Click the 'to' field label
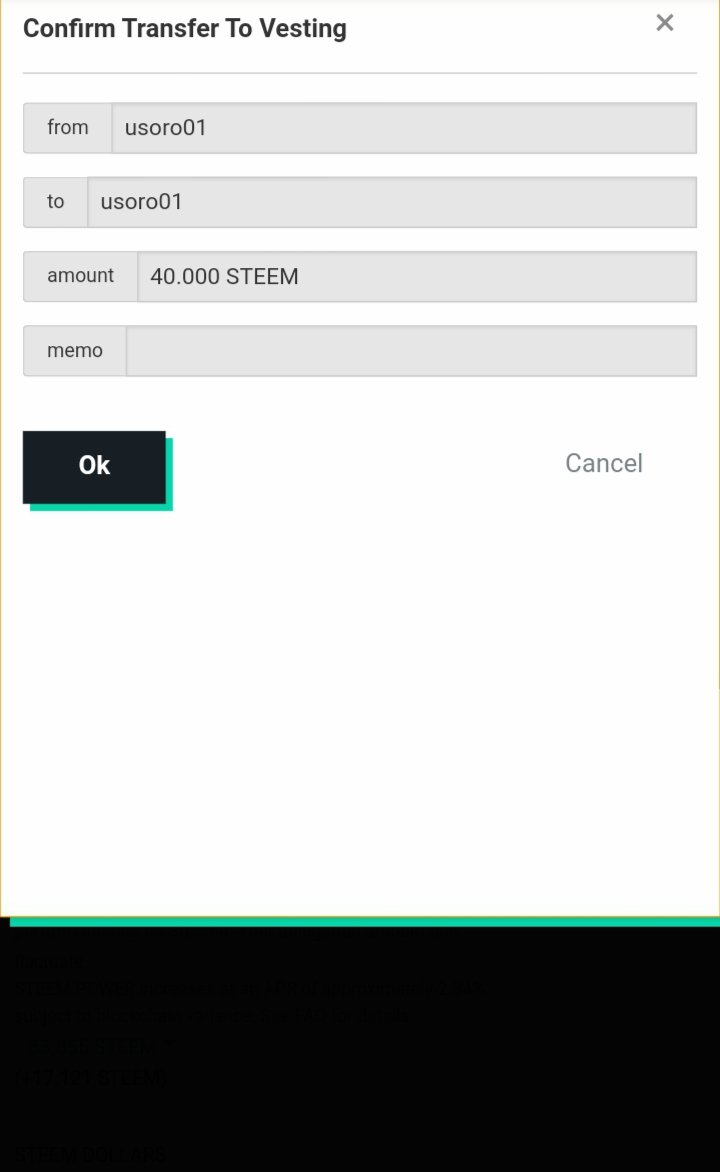Image resolution: width=720 pixels, height=1172 pixels. [x=55, y=202]
